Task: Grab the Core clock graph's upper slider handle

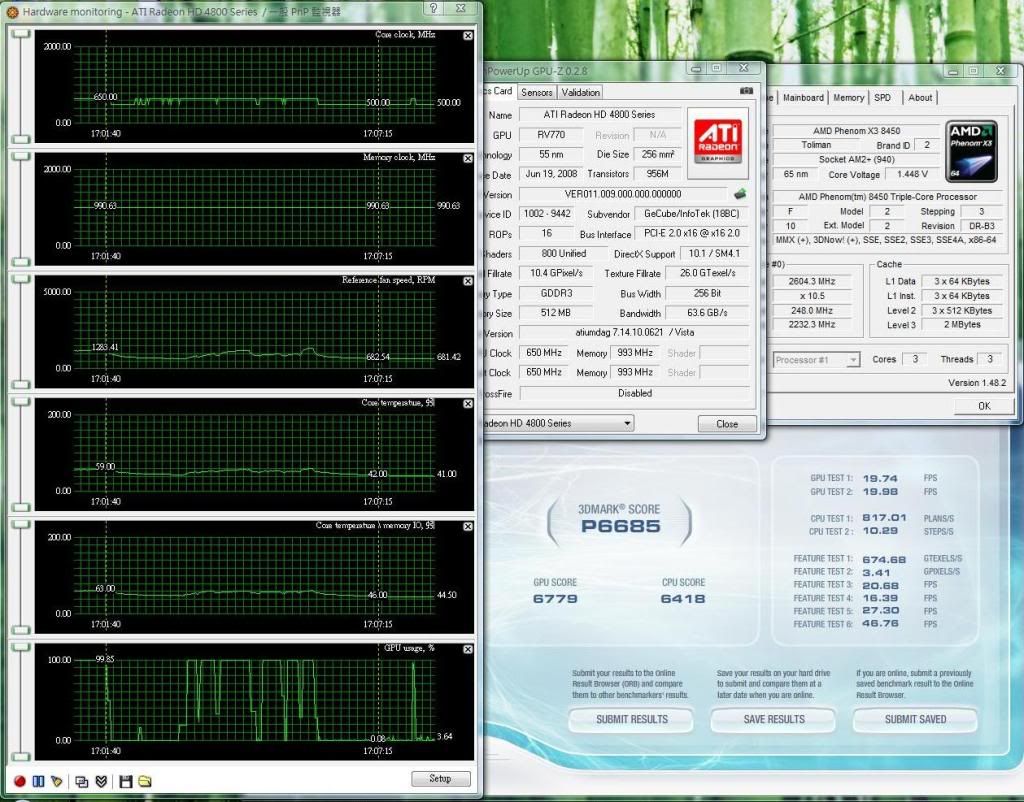Action: click(21, 34)
